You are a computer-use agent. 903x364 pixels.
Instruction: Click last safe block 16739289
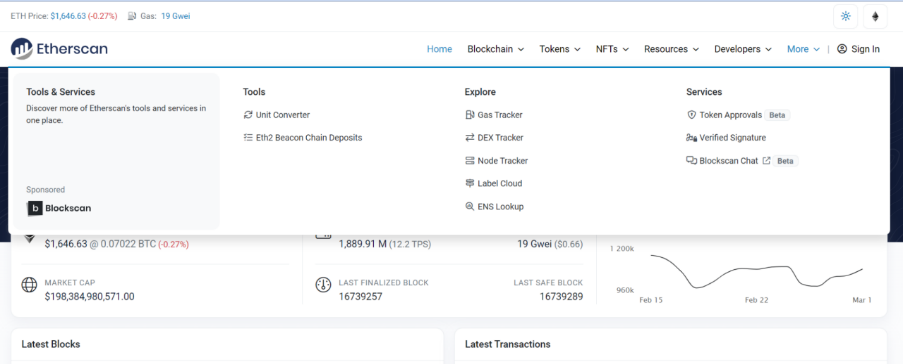click(x=561, y=297)
